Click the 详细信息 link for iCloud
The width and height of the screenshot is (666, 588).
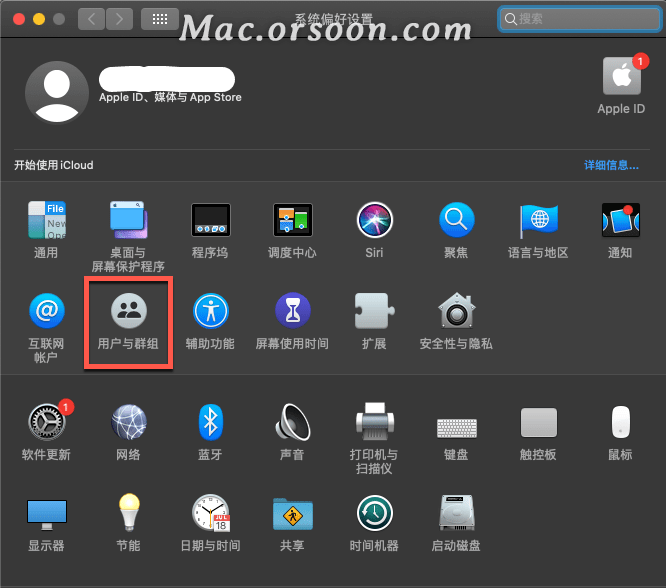coord(612,165)
